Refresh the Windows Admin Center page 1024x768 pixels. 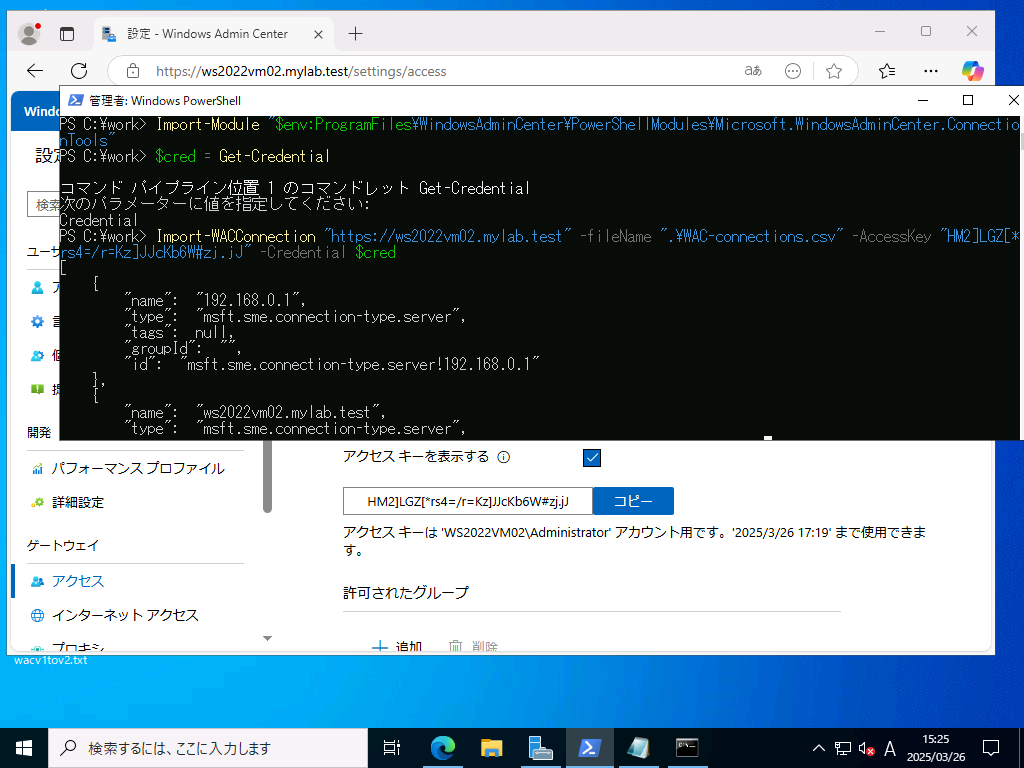[x=79, y=71]
